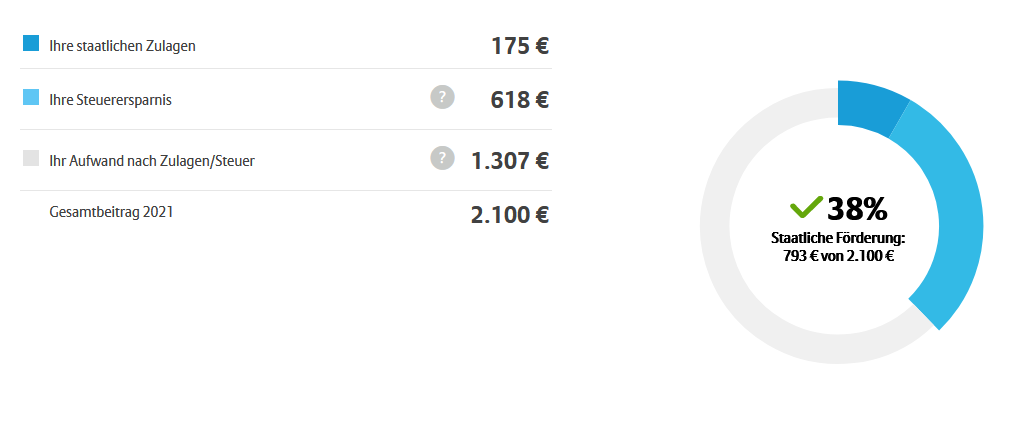Image resolution: width=1026 pixels, height=423 pixels.
Task: Click the question mark beside Steuerersparnis
Action: [x=442, y=97]
